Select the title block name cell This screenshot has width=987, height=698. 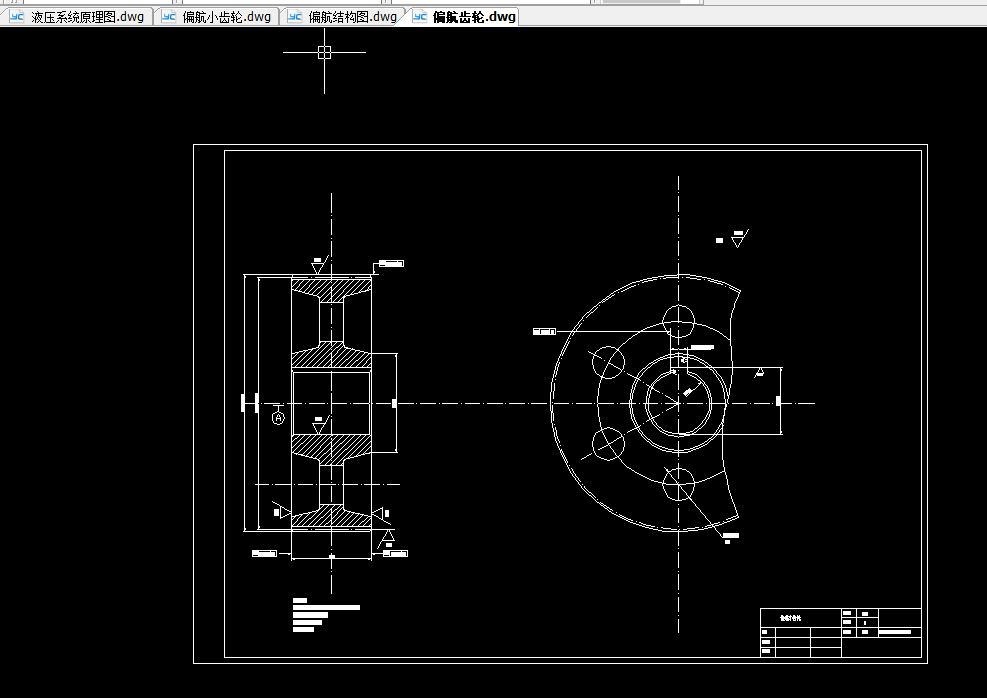(x=801, y=617)
